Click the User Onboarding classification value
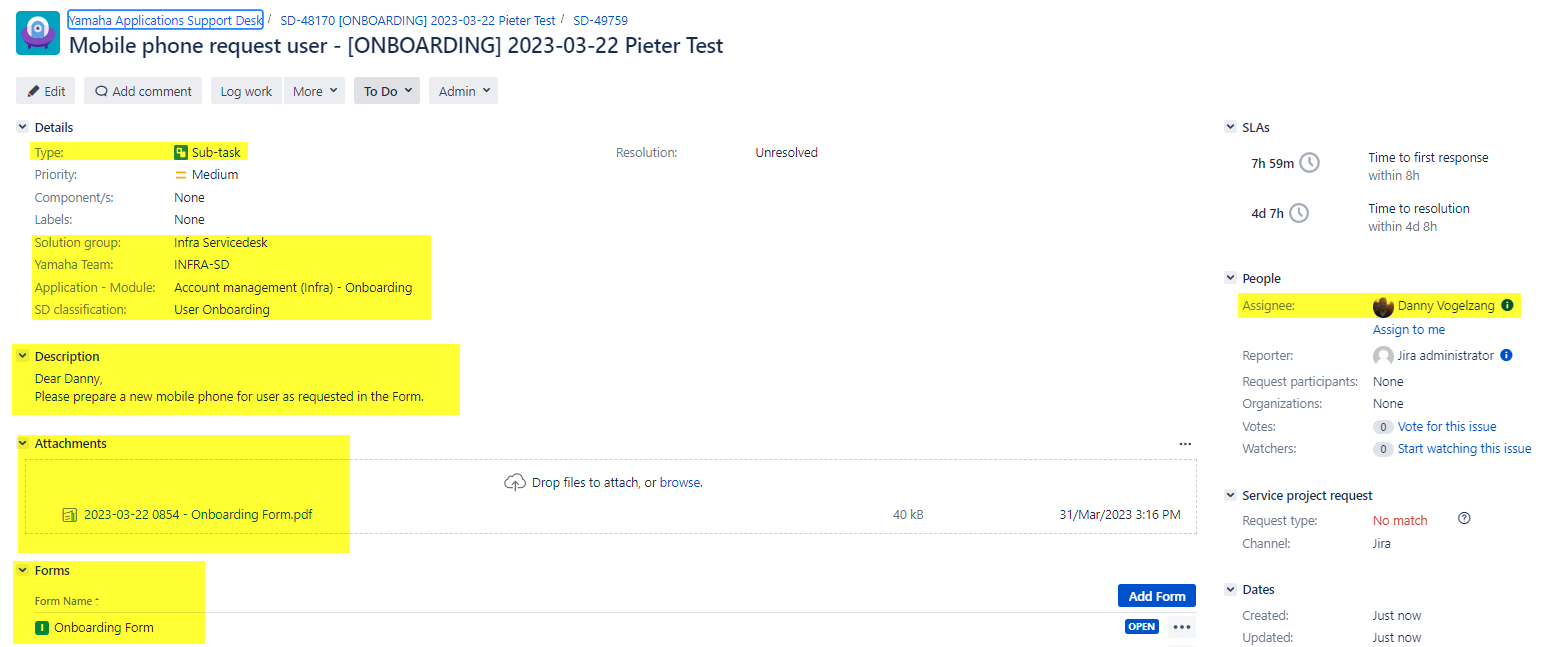 pos(222,310)
